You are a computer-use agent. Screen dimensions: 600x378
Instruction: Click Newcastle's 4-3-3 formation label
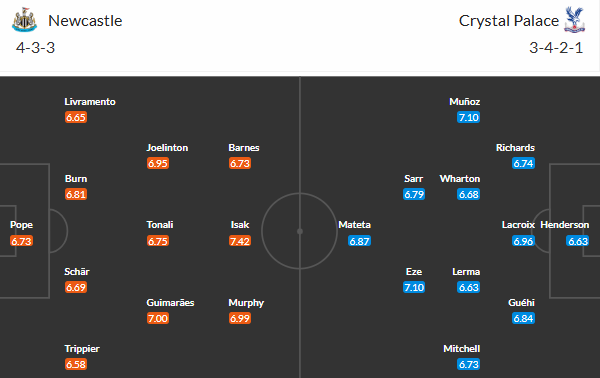coord(35,48)
